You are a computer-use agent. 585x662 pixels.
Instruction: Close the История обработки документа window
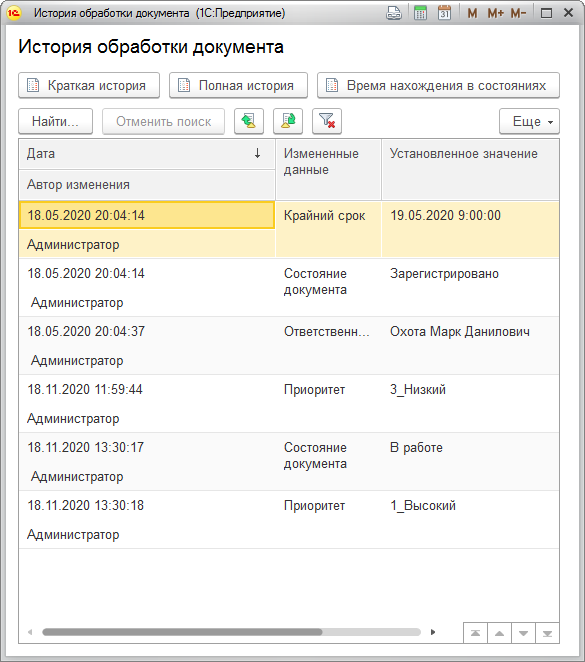[x=569, y=13]
